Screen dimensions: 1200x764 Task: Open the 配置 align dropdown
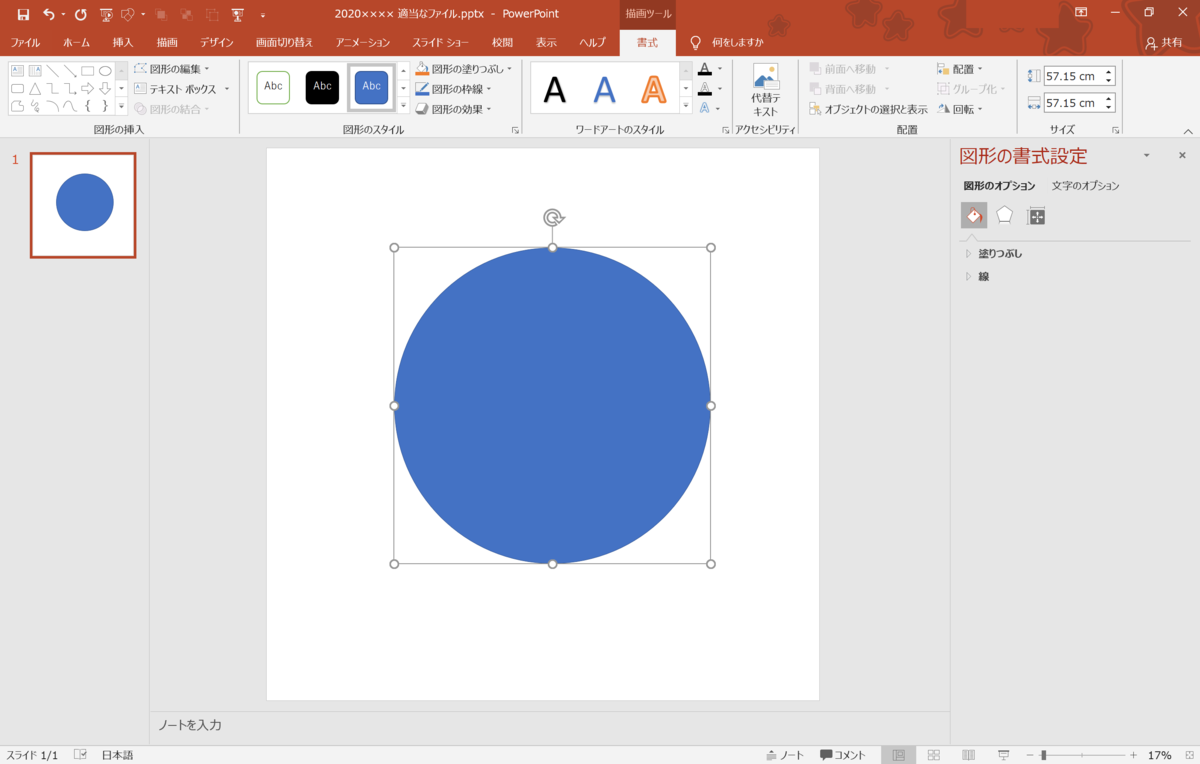click(960, 69)
